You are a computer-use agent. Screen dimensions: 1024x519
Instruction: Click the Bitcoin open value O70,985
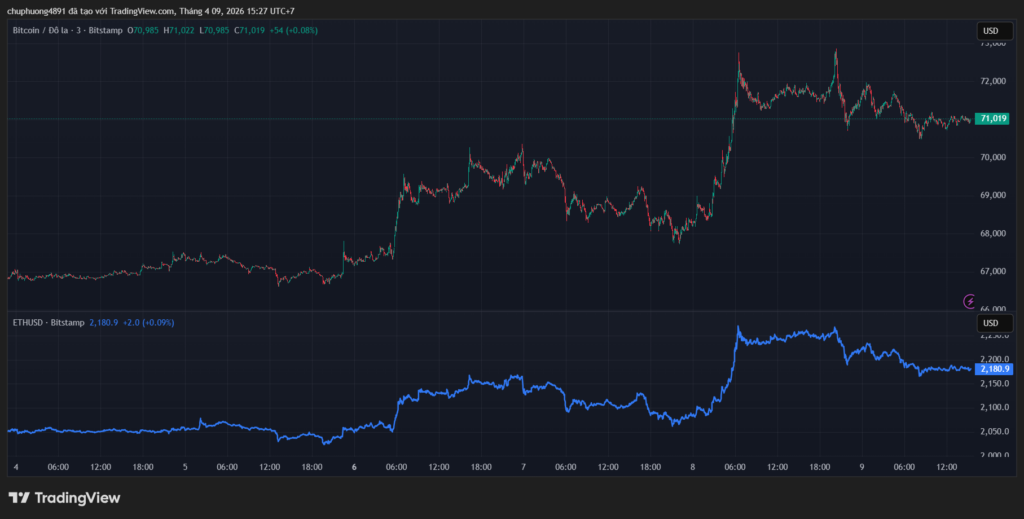point(144,31)
